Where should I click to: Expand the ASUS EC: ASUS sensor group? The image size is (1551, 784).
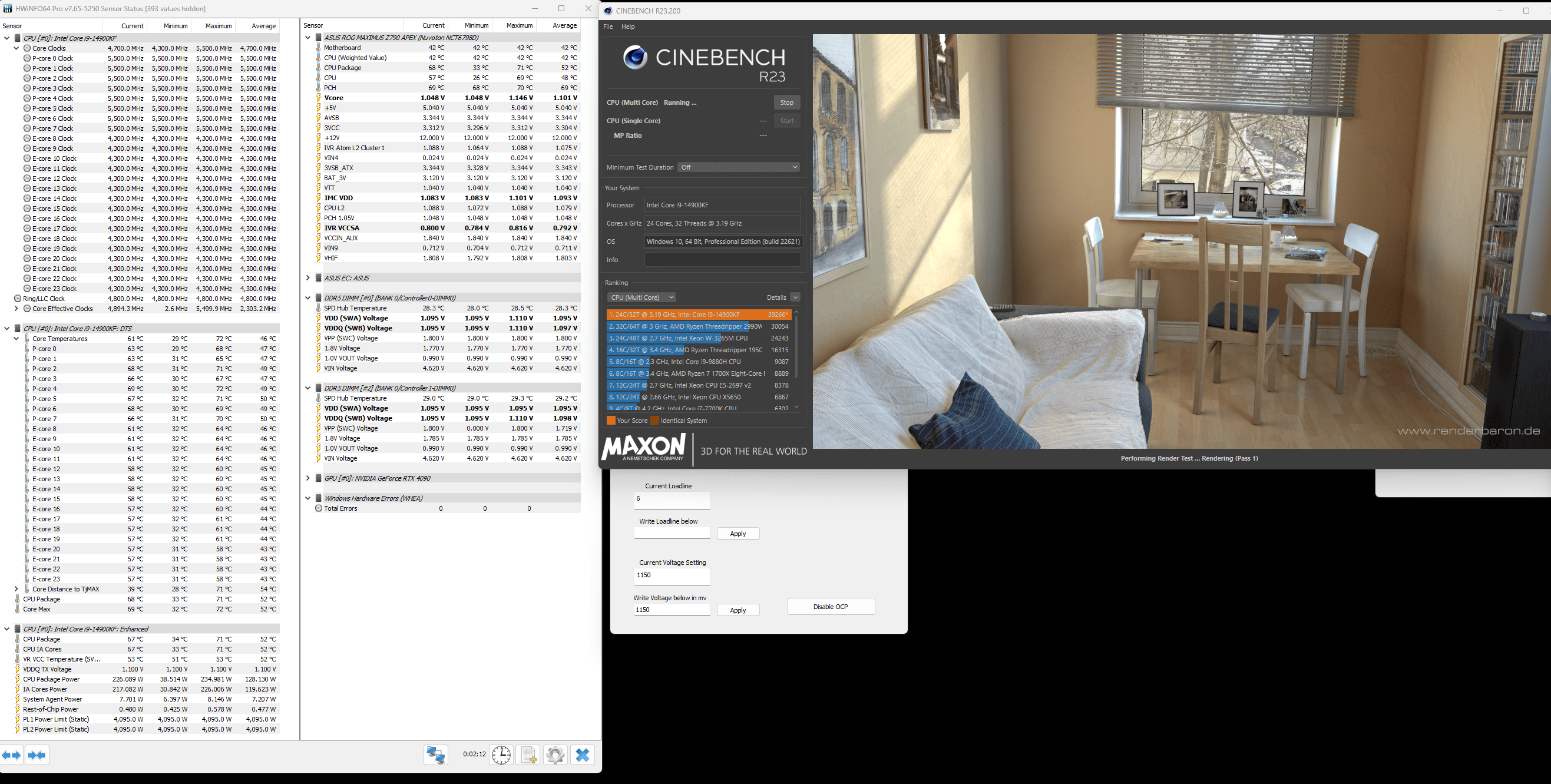pos(307,277)
